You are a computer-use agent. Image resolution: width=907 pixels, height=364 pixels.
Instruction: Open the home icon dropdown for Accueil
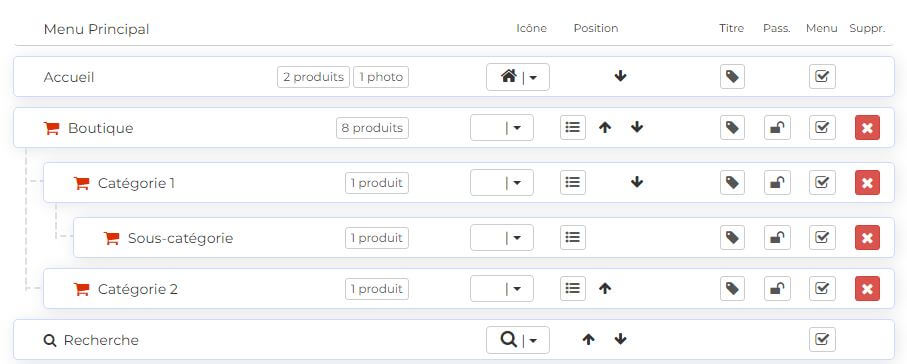(x=518, y=77)
